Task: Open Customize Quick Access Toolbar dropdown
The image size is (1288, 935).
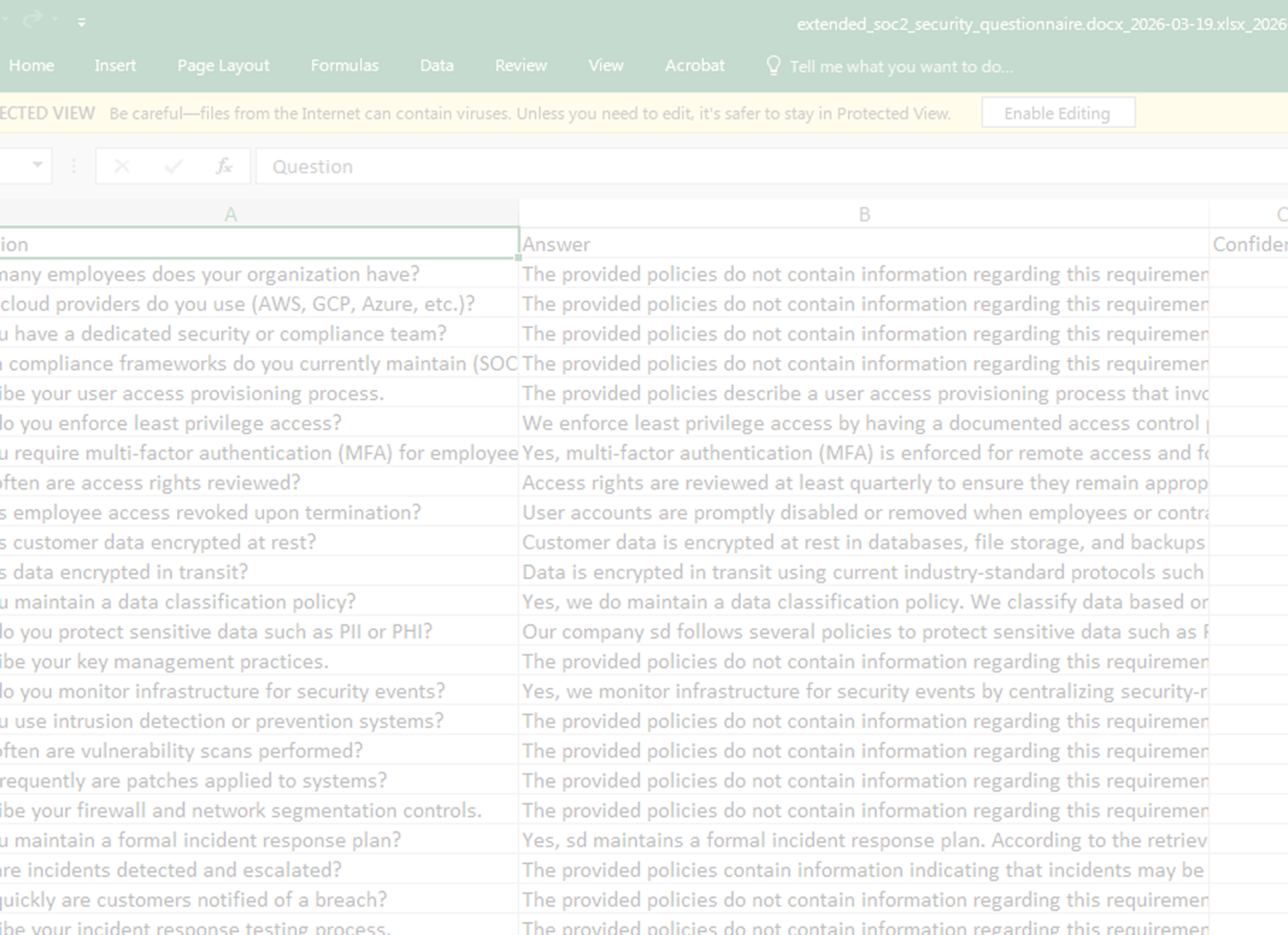Action: 82,23
